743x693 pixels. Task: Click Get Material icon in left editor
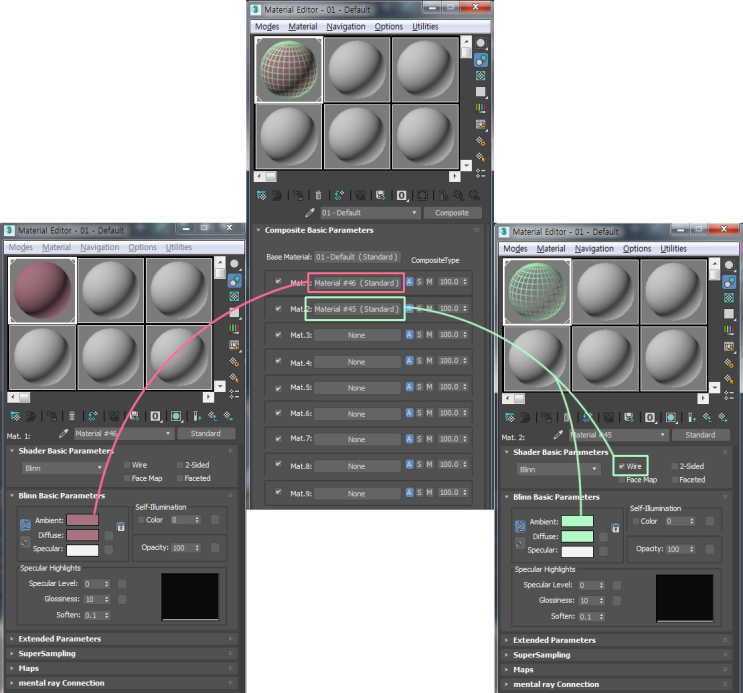pos(15,416)
